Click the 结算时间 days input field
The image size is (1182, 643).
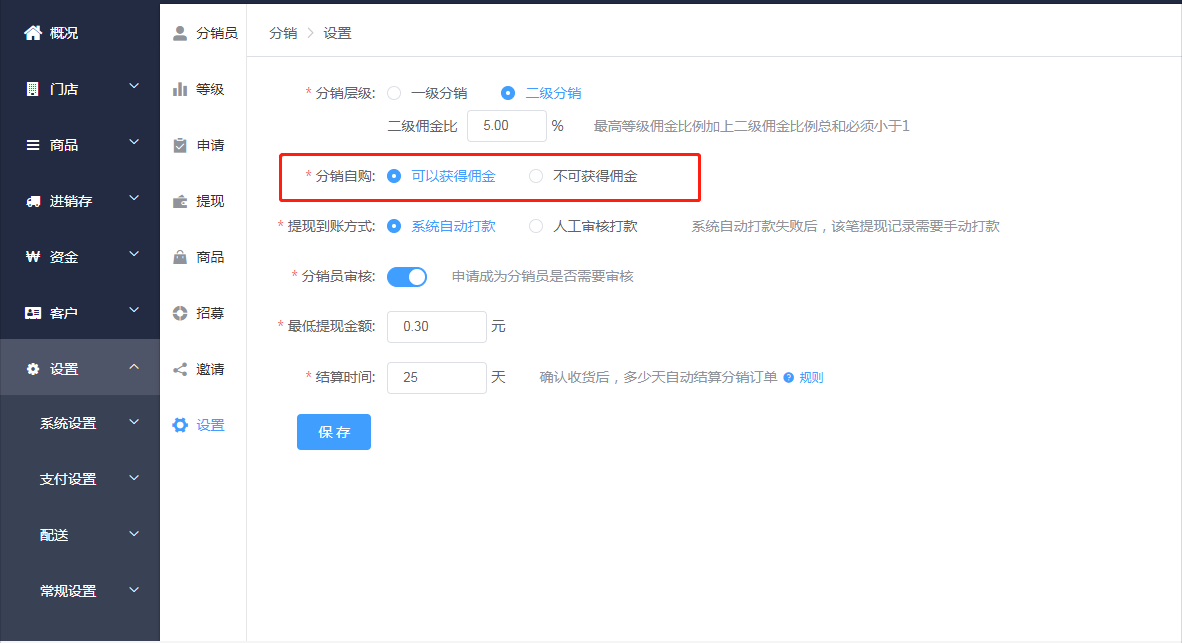pyautogui.click(x=436, y=378)
